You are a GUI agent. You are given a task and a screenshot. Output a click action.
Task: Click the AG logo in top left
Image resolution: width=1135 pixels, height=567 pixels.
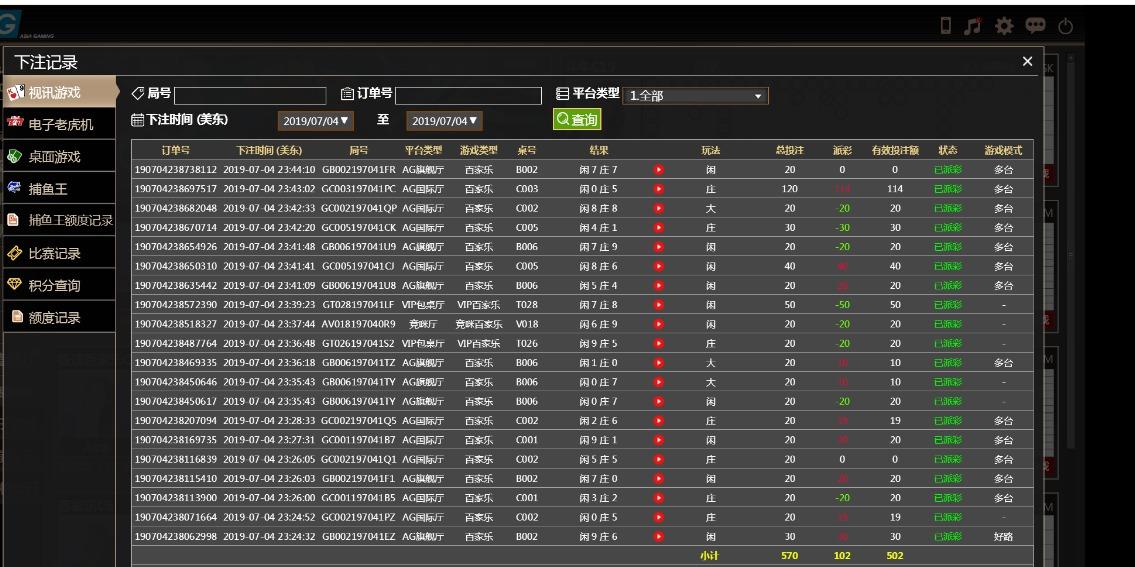[11, 25]
